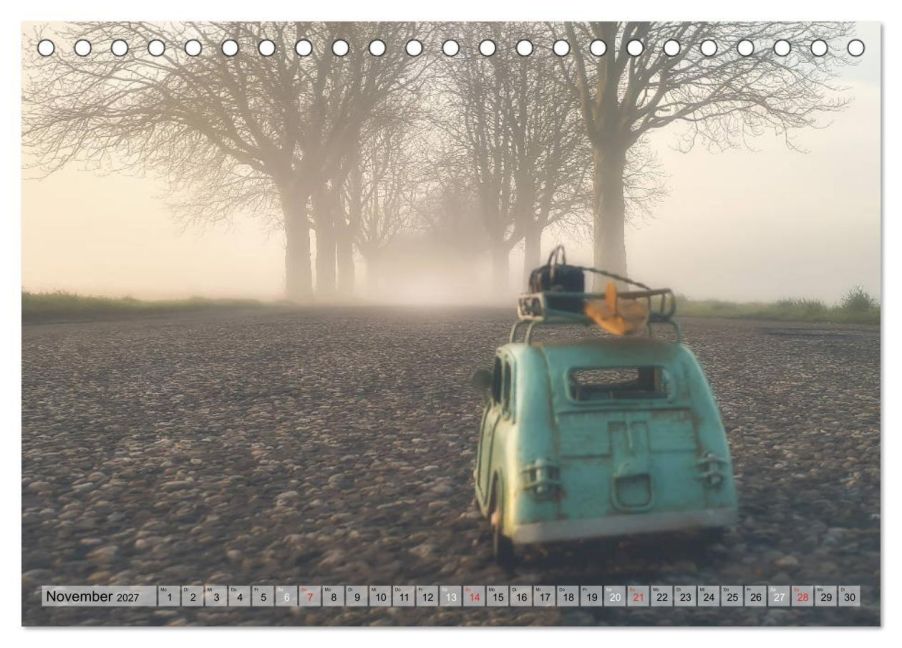Image resolution: width=902 pixels, height=648 pixels.
Task: Choose the red Sunday 14 cell
Action: point(474,596)
